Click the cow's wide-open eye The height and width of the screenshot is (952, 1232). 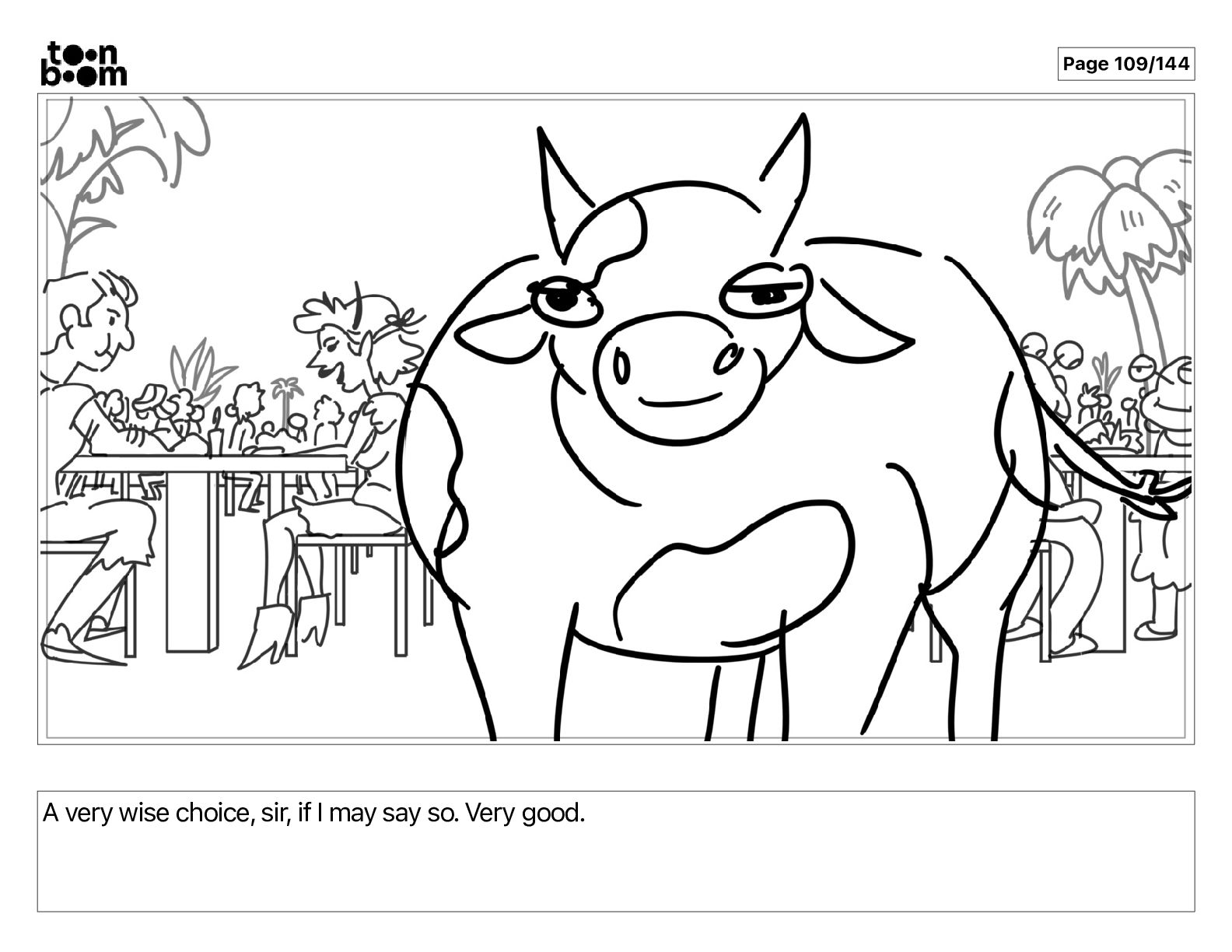click(x=564, y=301)
